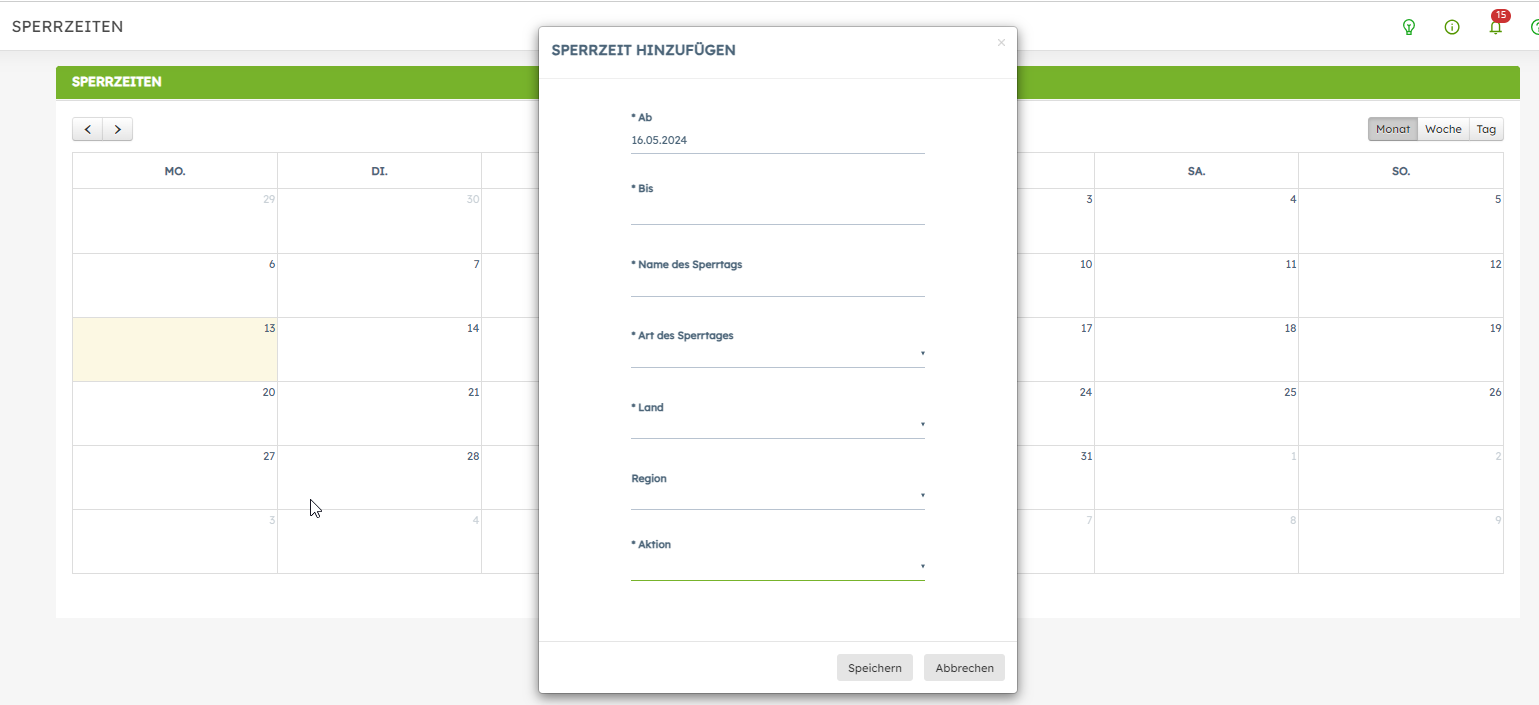Image resolution: width=1539 pixels, height=705 pixels.
Task: Expand the Art des Sperrtages dropdown
Action: (x=777, y=354)
